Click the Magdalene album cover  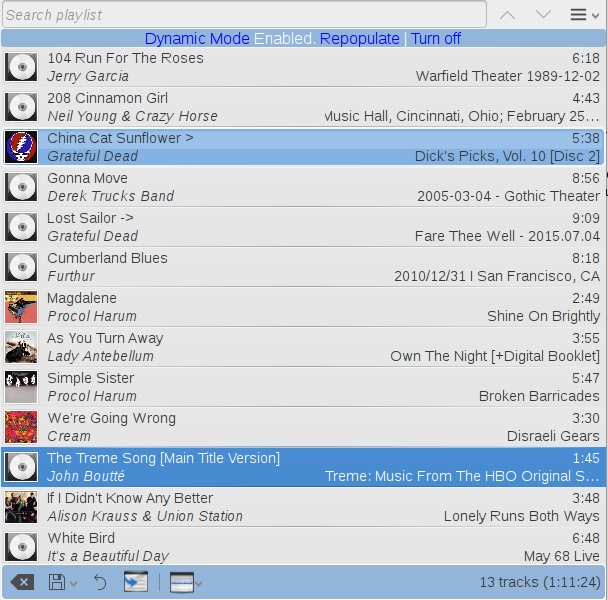21,307
